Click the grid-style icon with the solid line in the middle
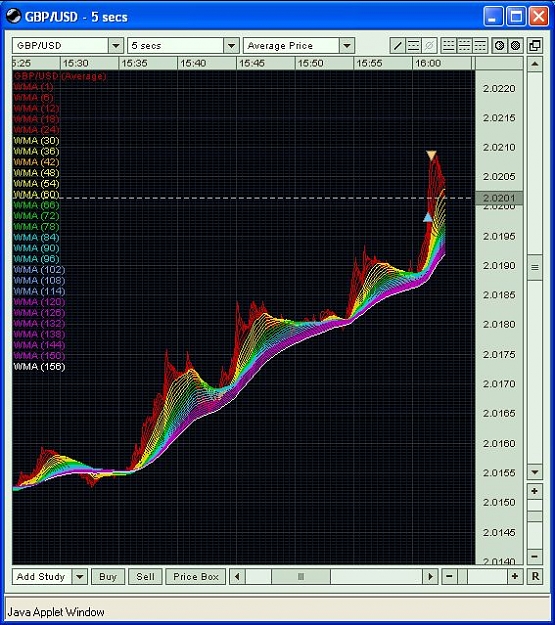 click(x=464, y=46)
